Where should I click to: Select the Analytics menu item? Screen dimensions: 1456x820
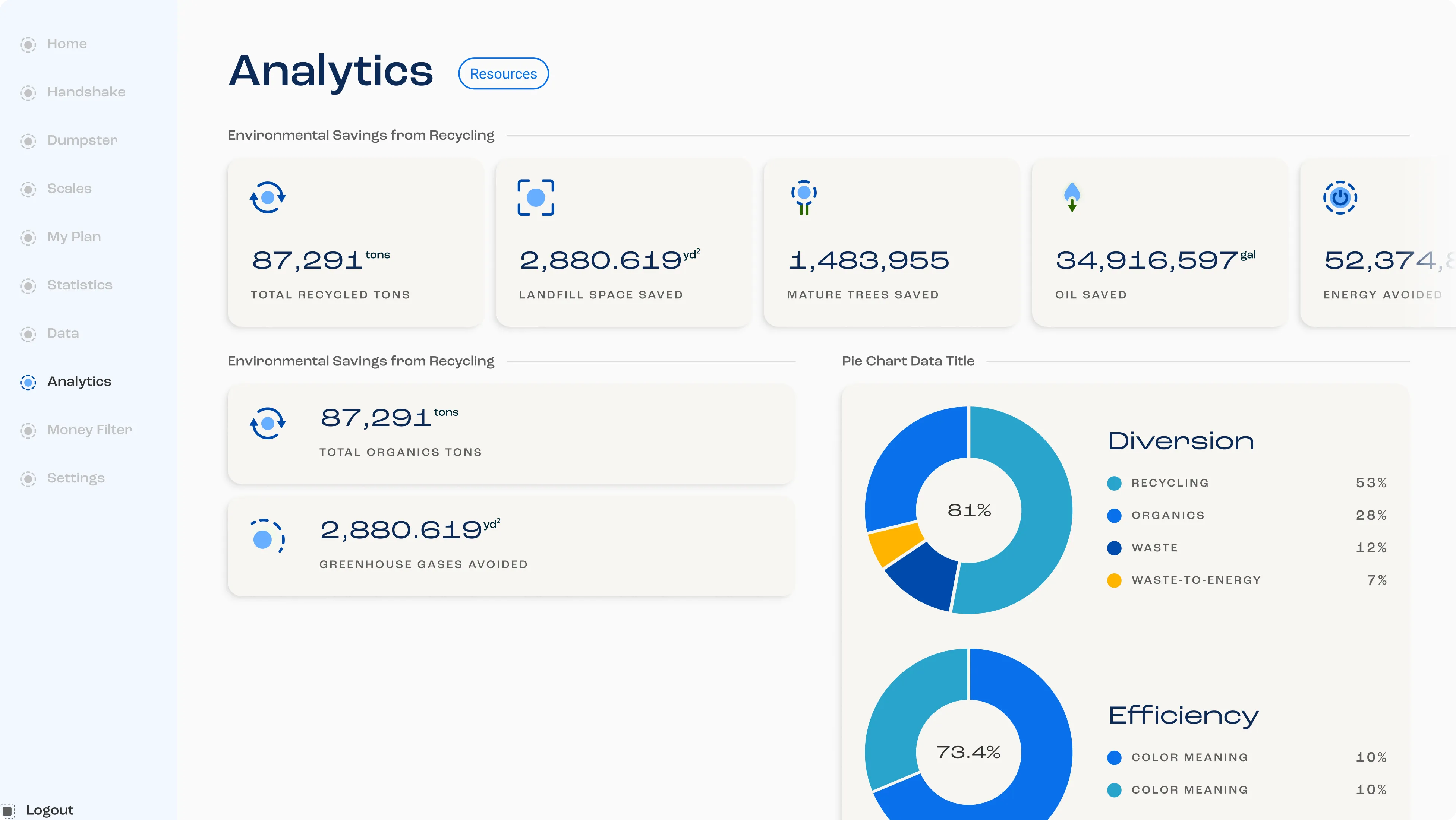click(x=79, y=382)
